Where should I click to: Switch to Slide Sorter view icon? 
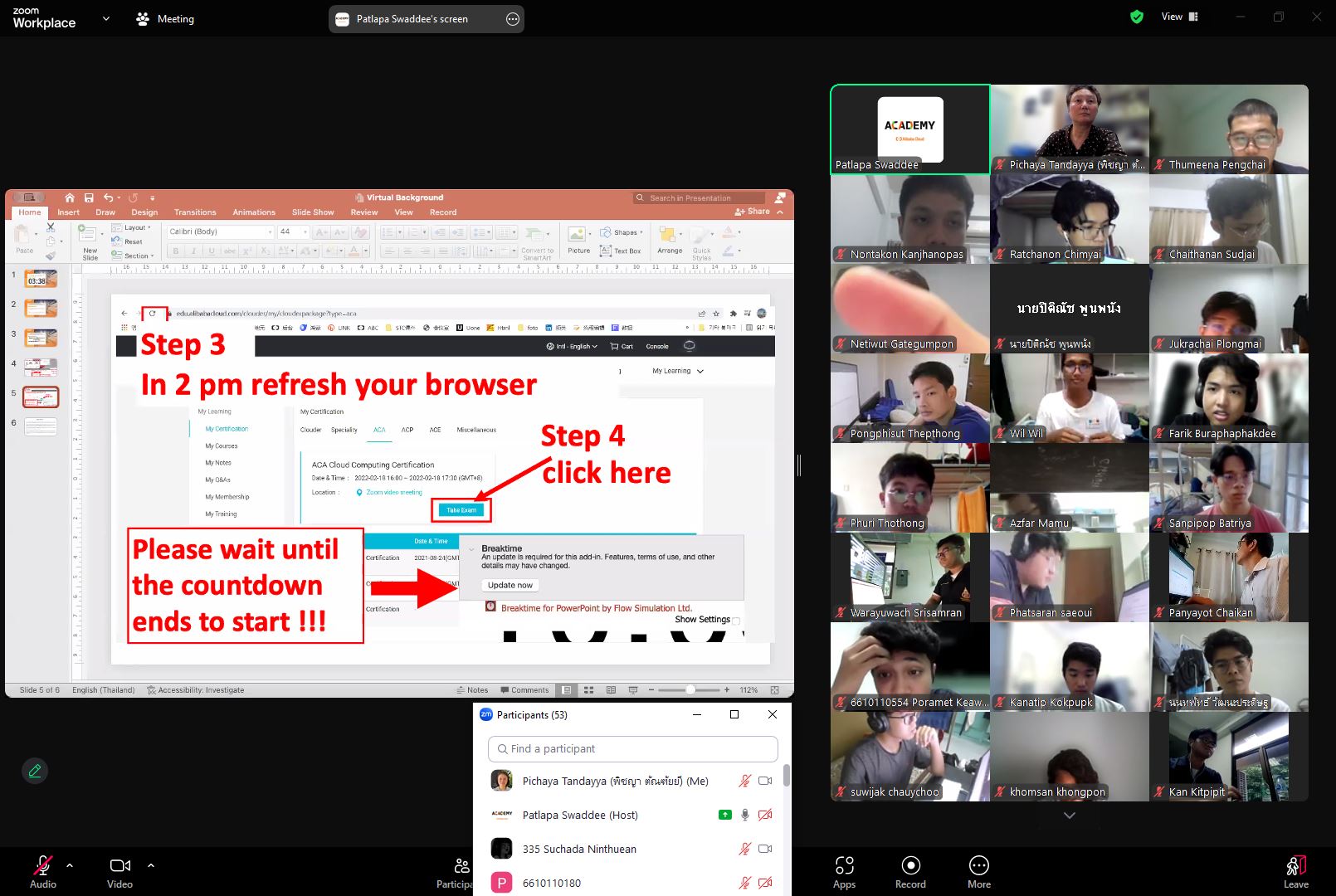(588, 689)
